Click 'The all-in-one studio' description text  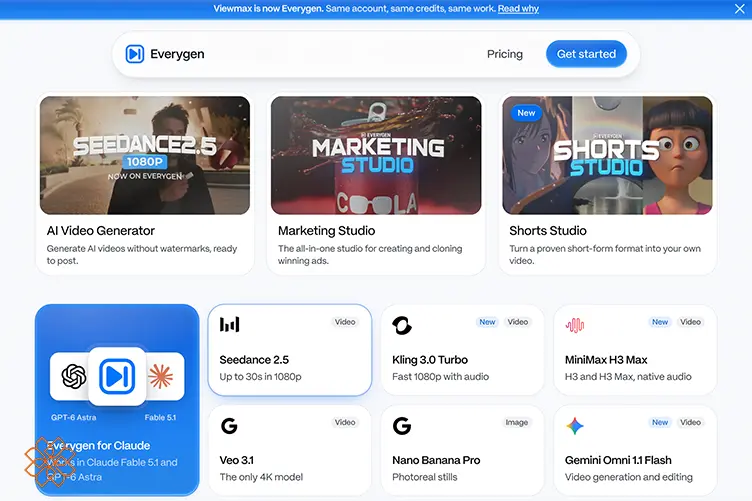(x=370, y=255)
